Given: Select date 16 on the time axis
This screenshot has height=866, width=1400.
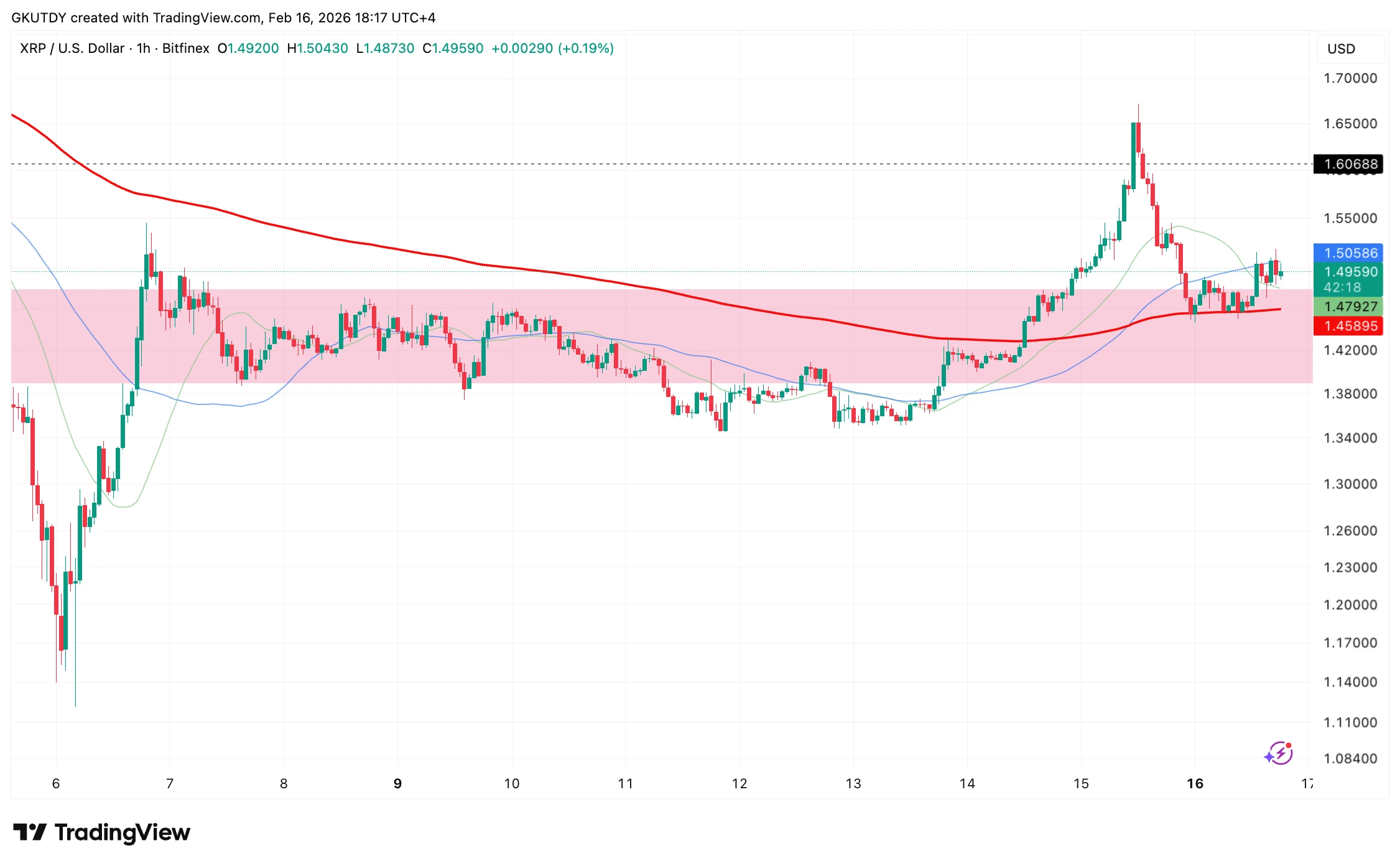Looking at the screenshot, I should (x=1195, y=783).
